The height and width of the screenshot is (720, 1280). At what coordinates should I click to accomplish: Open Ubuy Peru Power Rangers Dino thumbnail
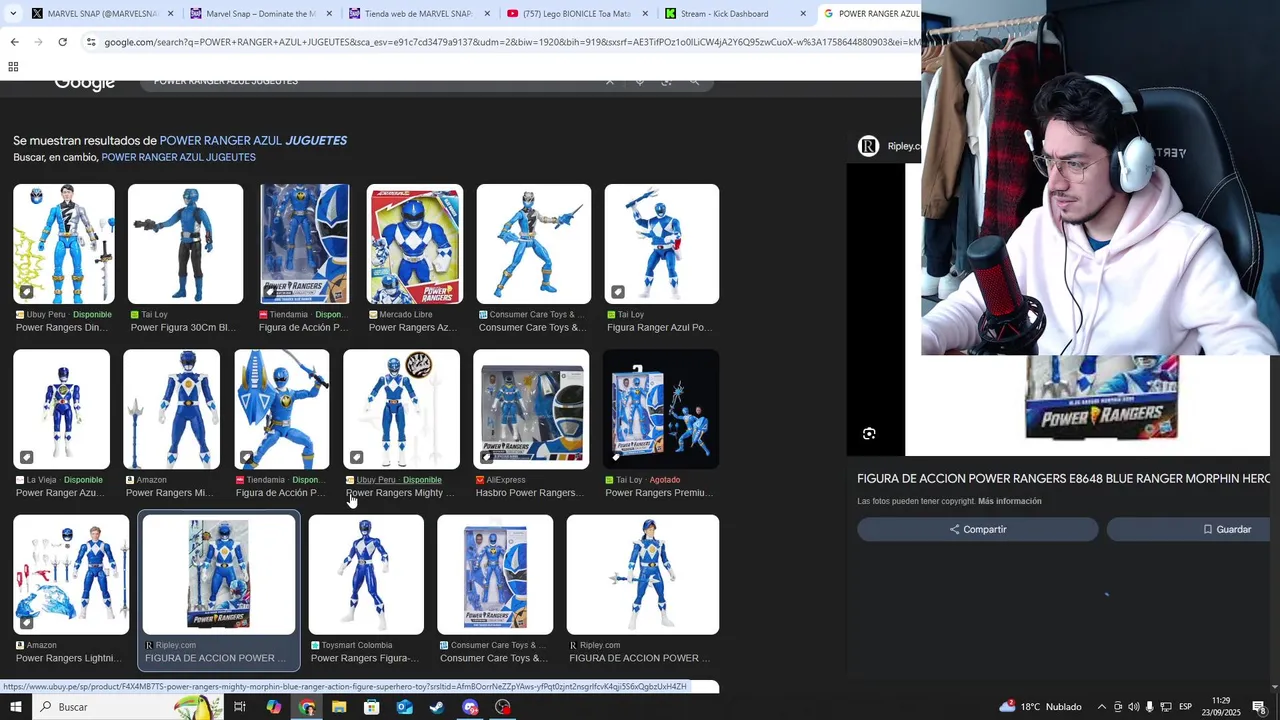coord(64,244)
